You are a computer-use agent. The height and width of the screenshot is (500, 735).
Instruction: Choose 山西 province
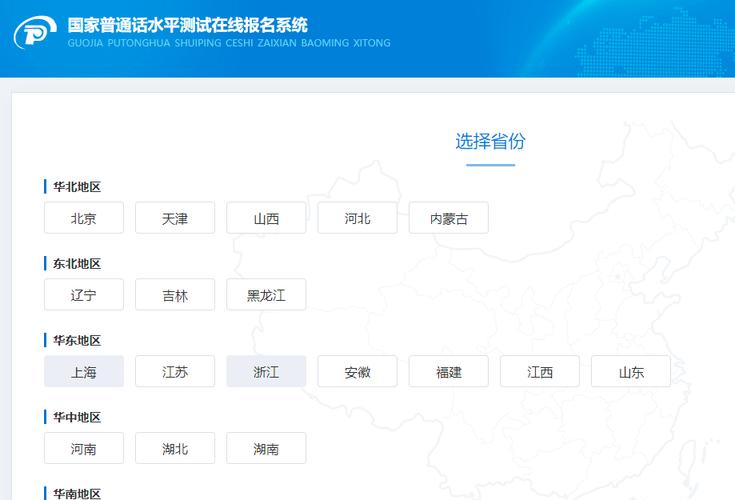[x=266, y=218]
